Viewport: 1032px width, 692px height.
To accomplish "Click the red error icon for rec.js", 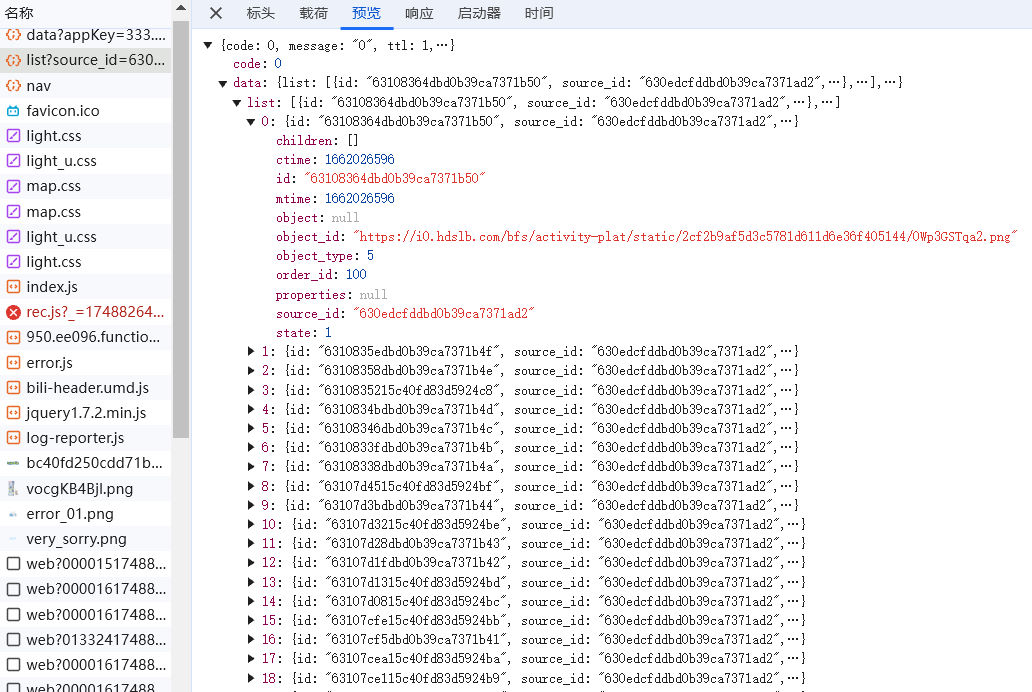I will pyautogui.click(x=13, y=312).
